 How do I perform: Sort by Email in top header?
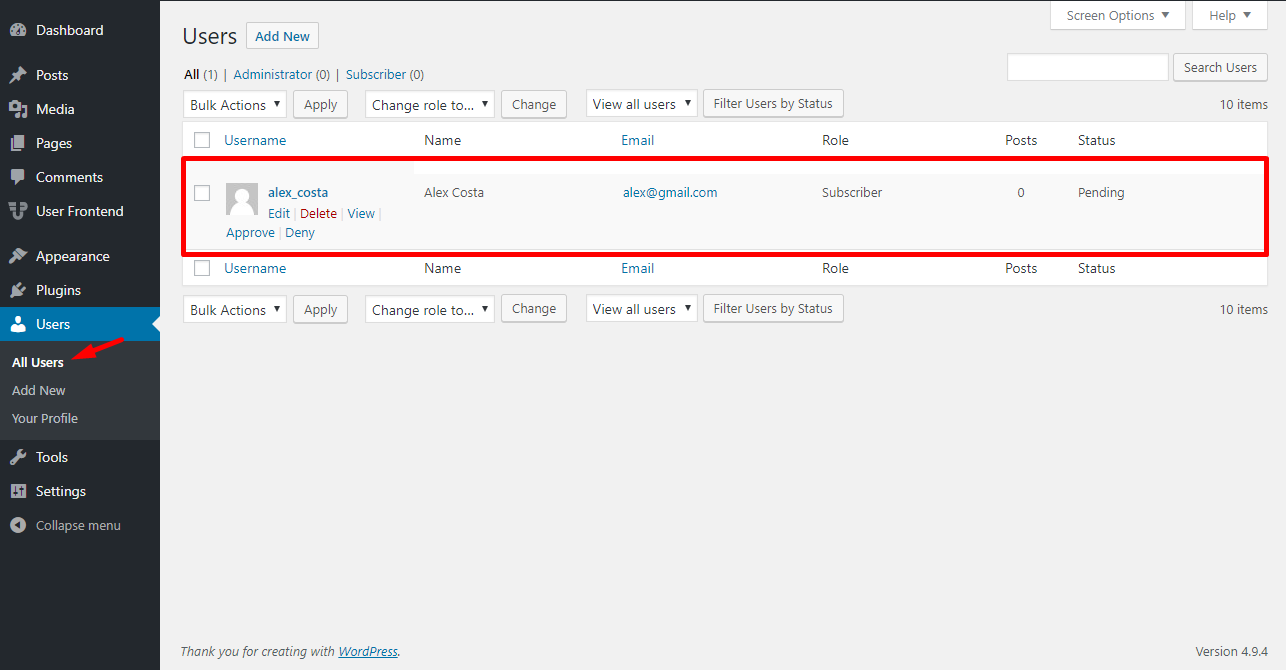pyautogui.click(x=637, y=140)
